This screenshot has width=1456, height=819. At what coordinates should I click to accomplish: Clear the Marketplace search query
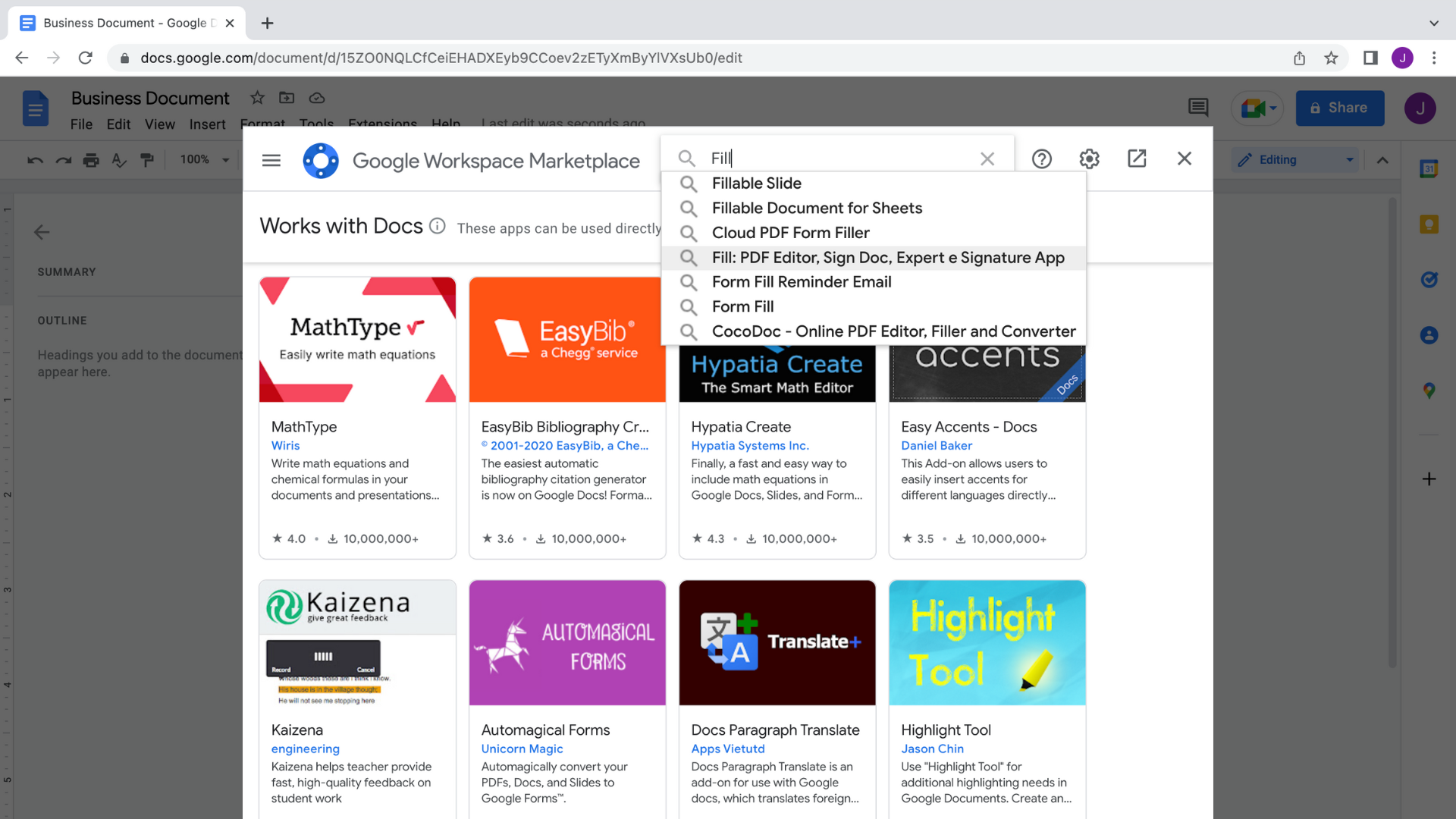(987, 158)
